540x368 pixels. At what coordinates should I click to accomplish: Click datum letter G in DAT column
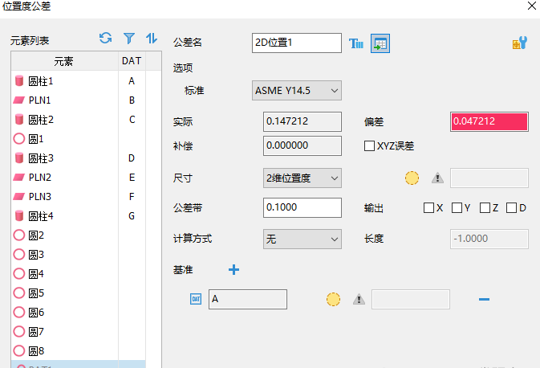click(x=132, y=216)
